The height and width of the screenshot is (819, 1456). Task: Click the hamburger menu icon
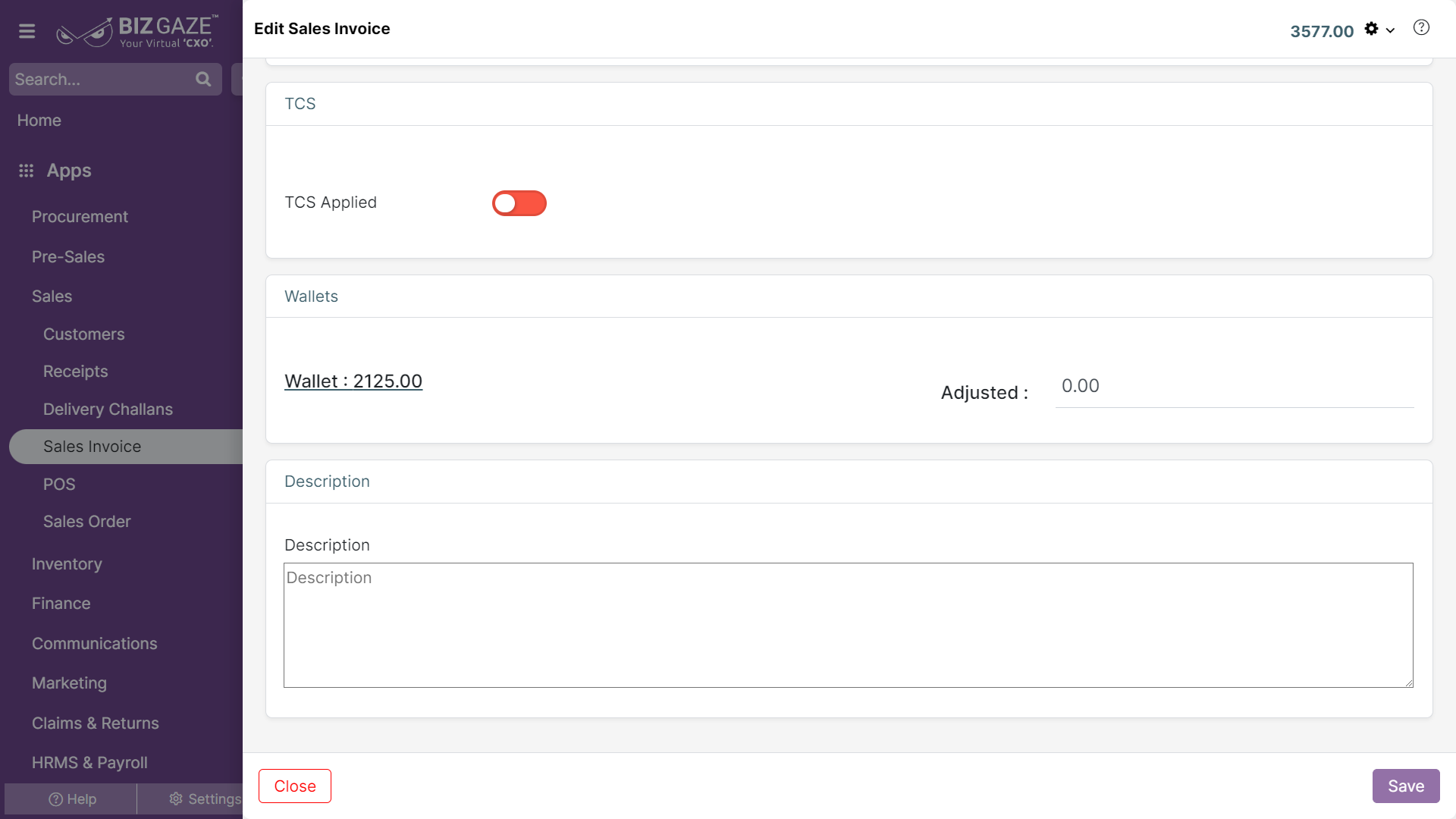27,31
